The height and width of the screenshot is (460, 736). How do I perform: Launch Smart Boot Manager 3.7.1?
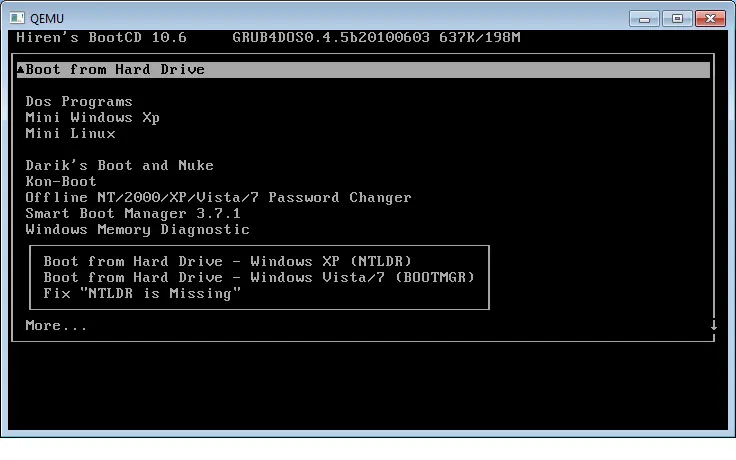tap(133, 213)
